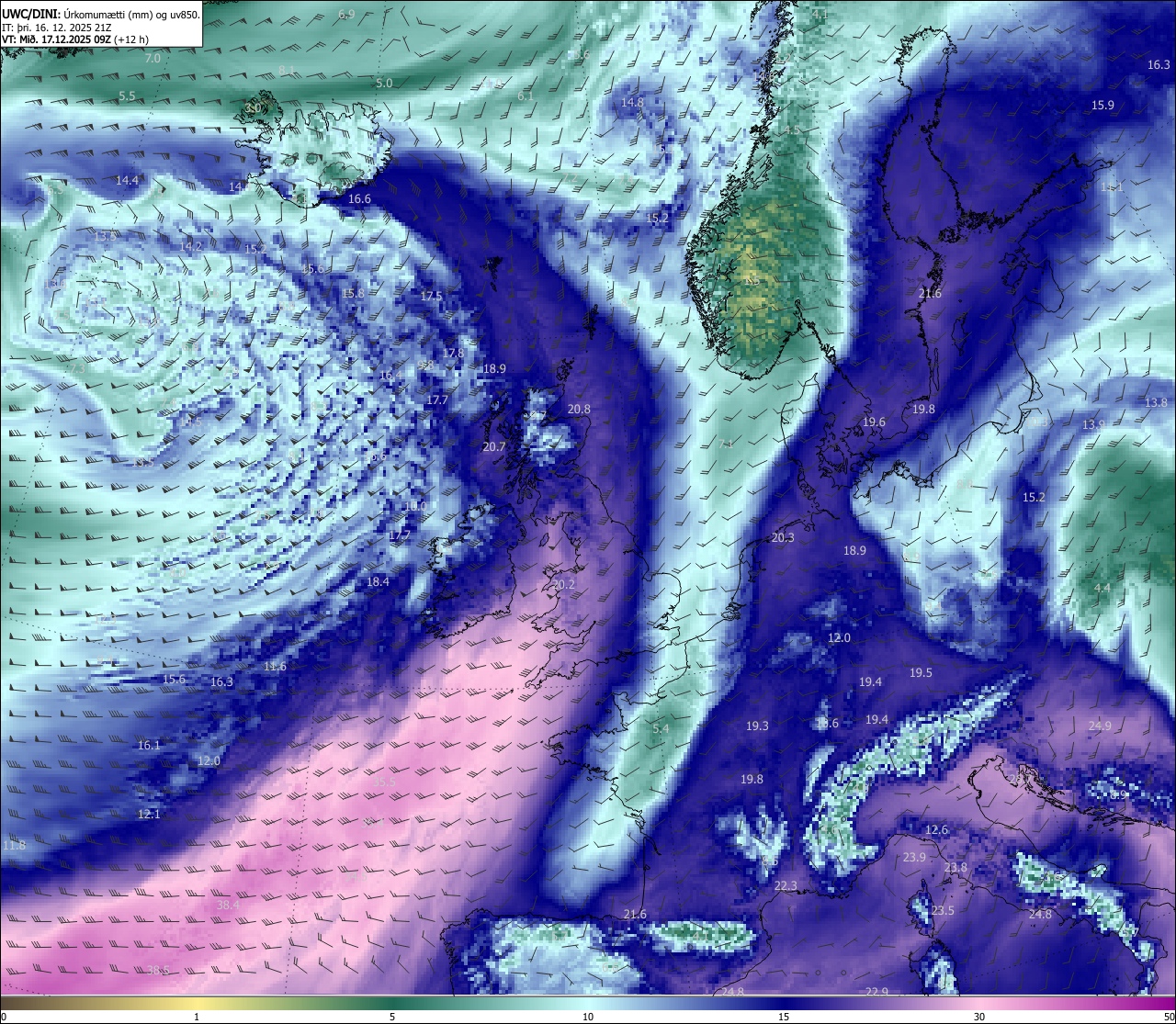Click the 23.5 value label
Viewport: 1176px width, 1024px height.
pyautogui.click(x=943, y=911)
